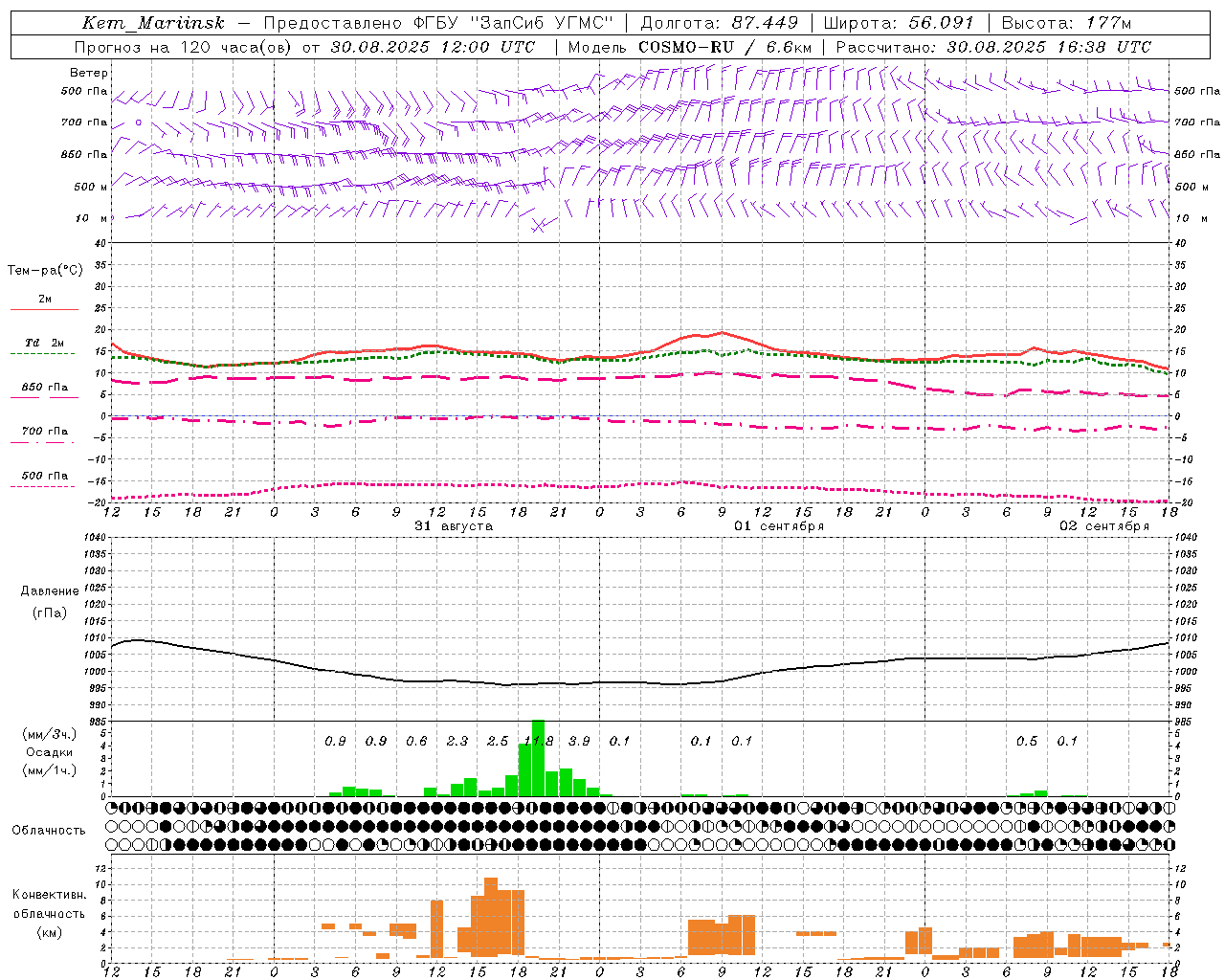Click the '01 сентября' date label
The image size is (1225, 980).
click(779, 526)
